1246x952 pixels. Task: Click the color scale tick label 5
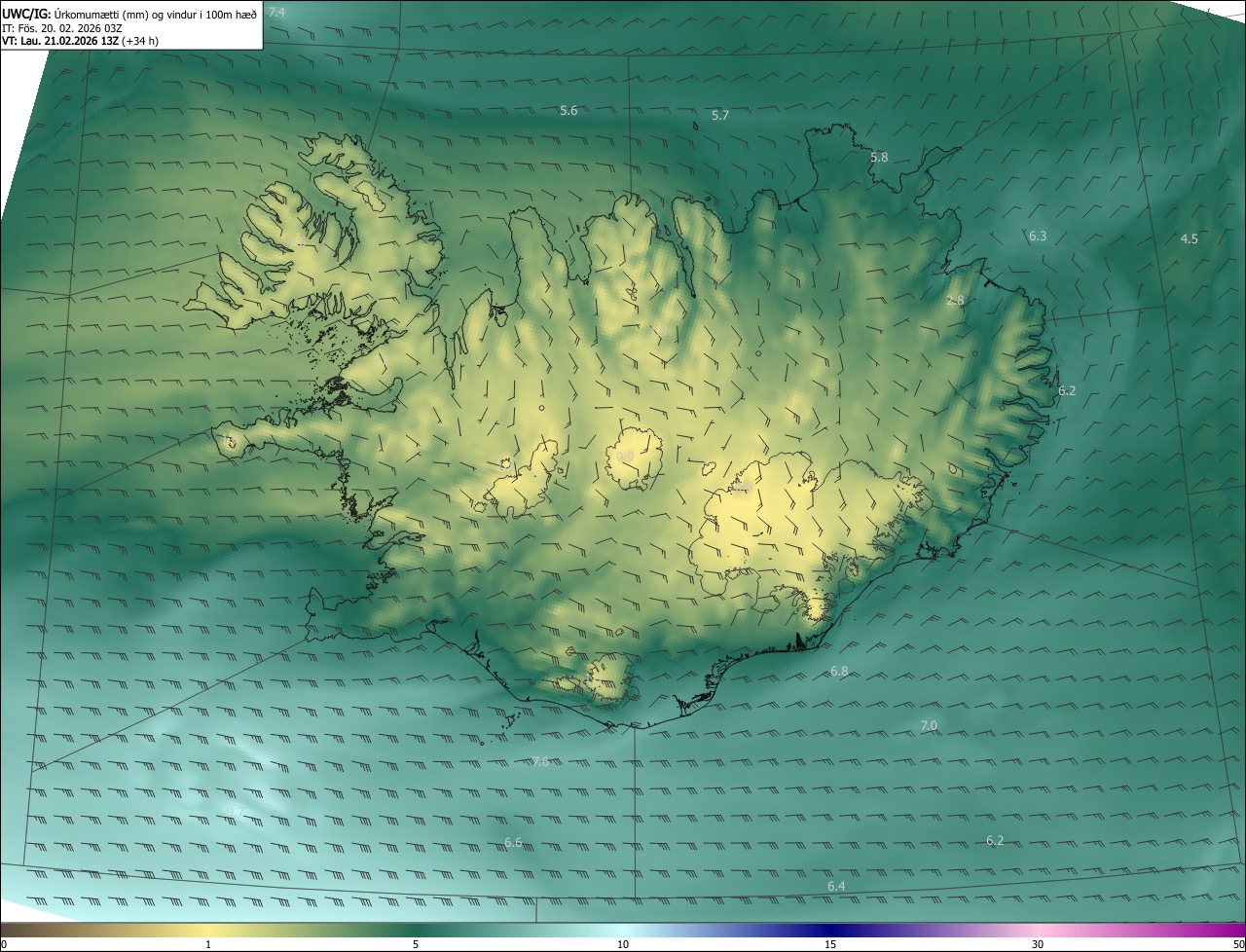416,945
